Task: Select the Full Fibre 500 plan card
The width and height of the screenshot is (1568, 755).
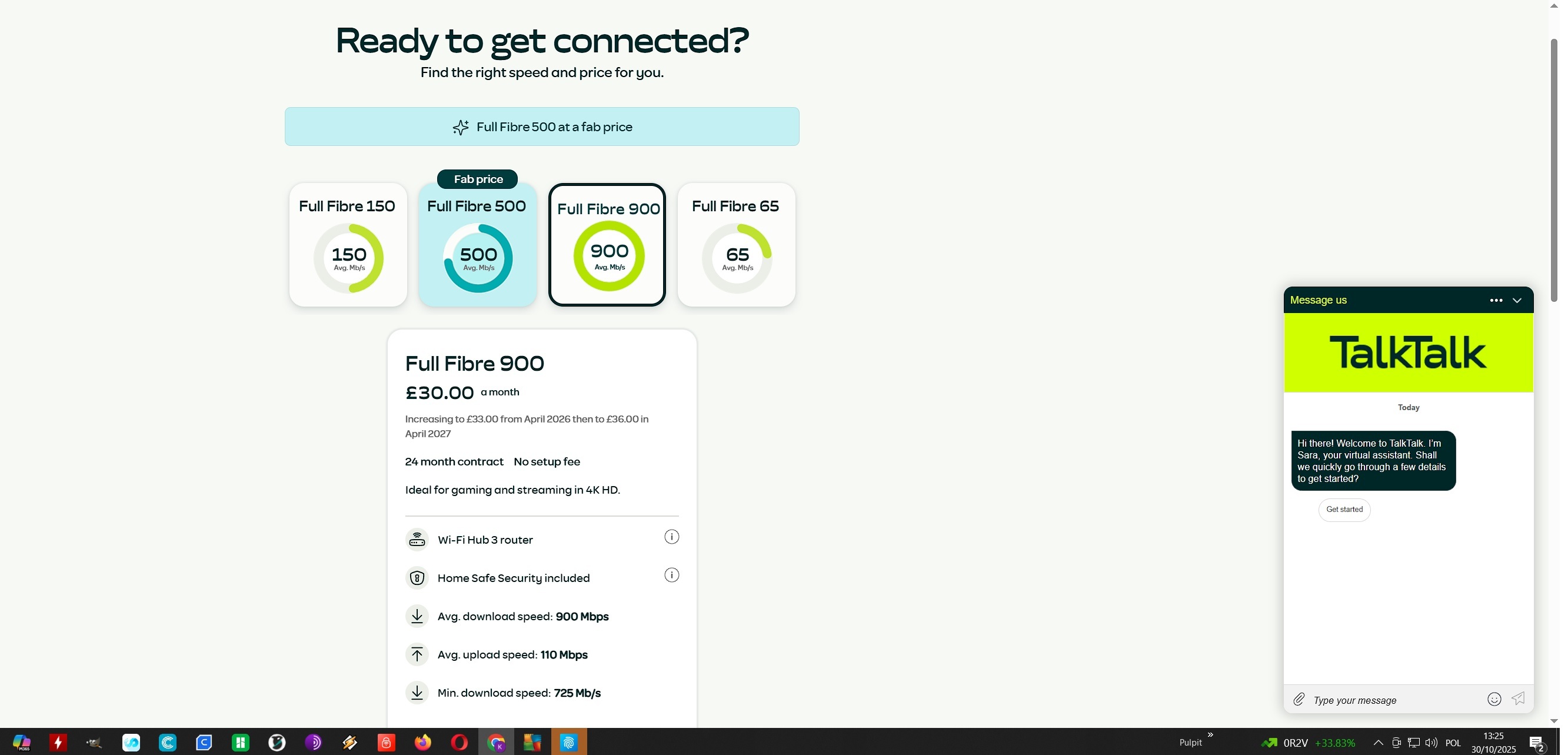Action: 477,245
